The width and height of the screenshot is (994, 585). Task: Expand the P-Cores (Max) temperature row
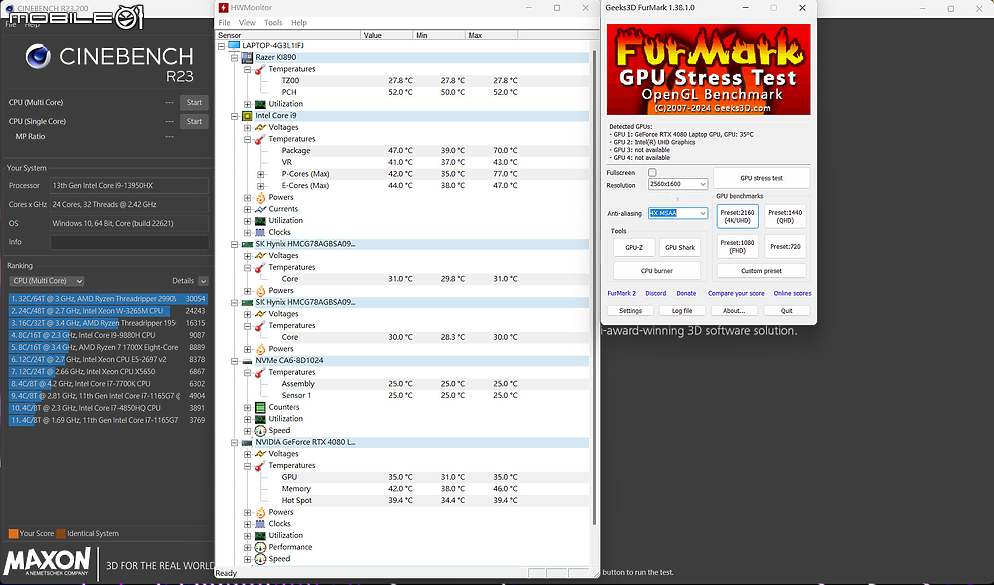[261, 174]
